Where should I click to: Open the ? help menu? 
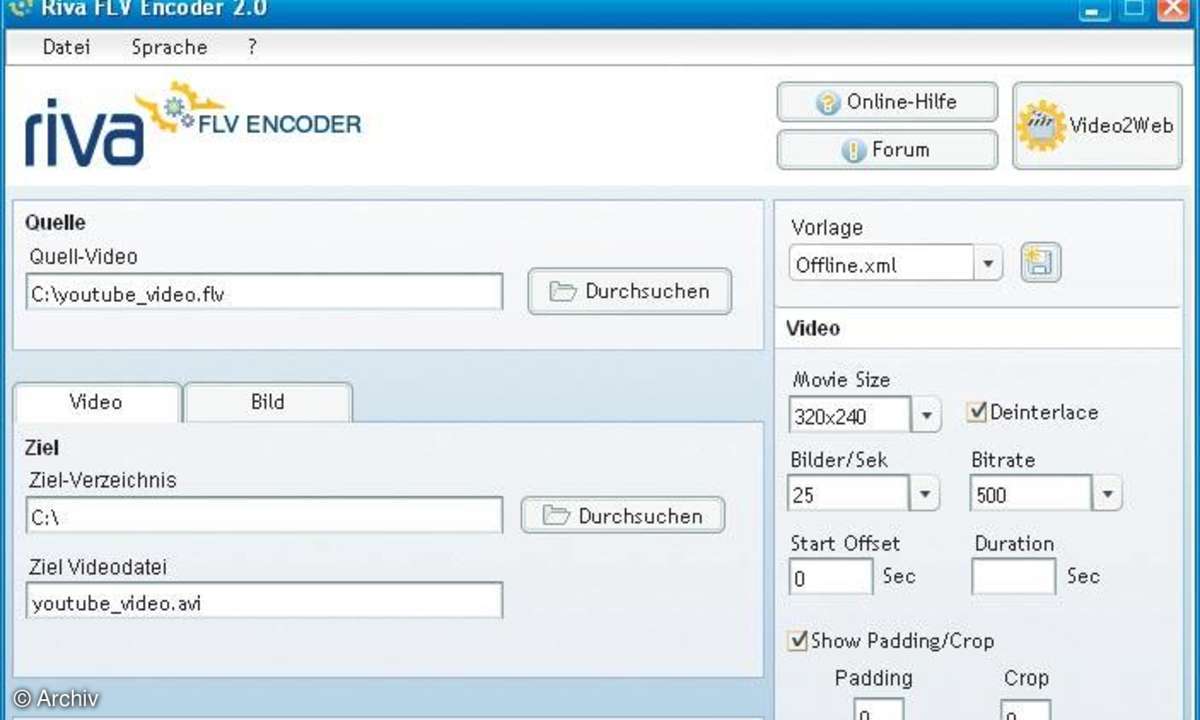coord(252,47)
